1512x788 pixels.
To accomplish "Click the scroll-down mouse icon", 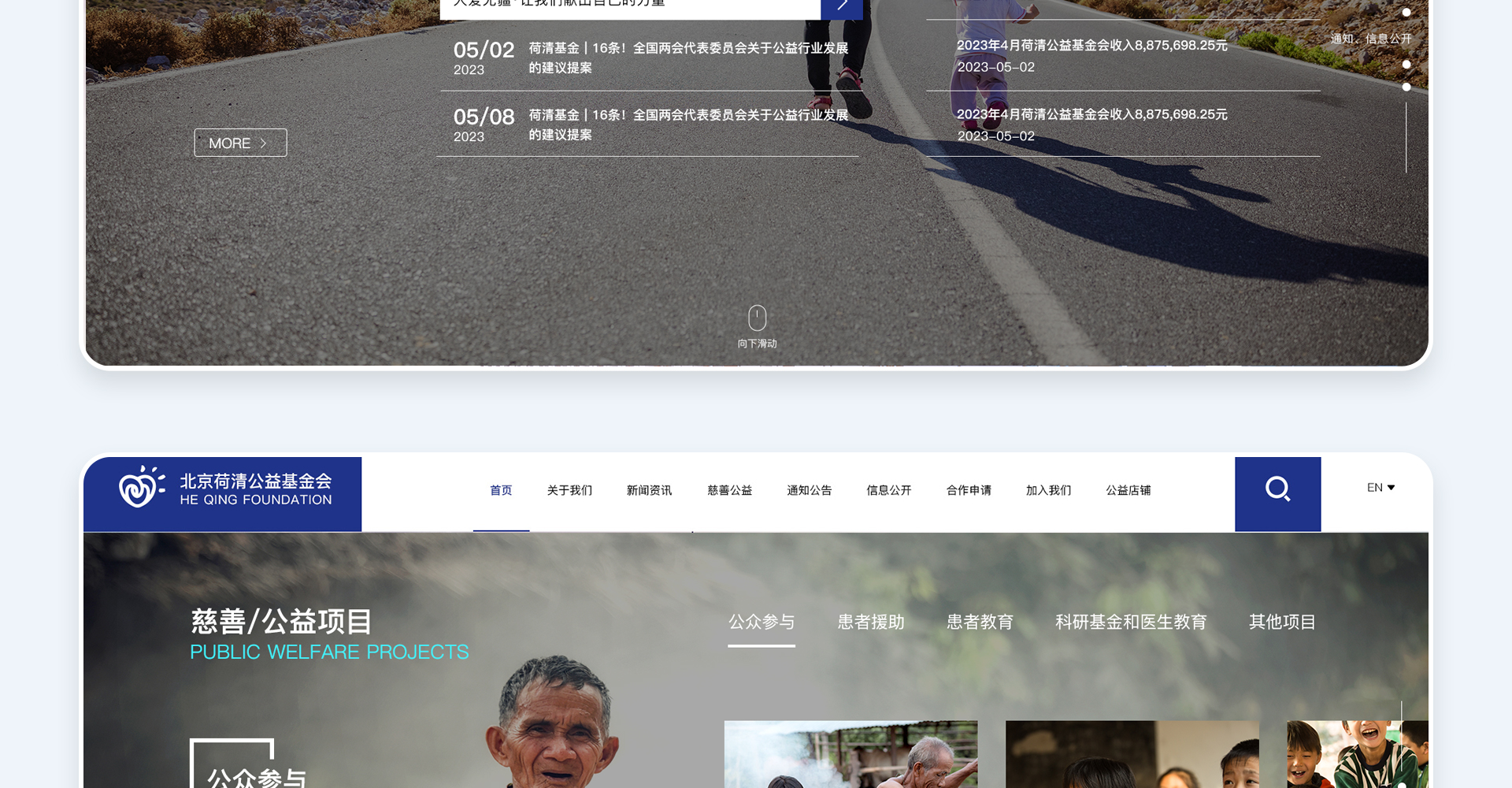I will point(757,318).
